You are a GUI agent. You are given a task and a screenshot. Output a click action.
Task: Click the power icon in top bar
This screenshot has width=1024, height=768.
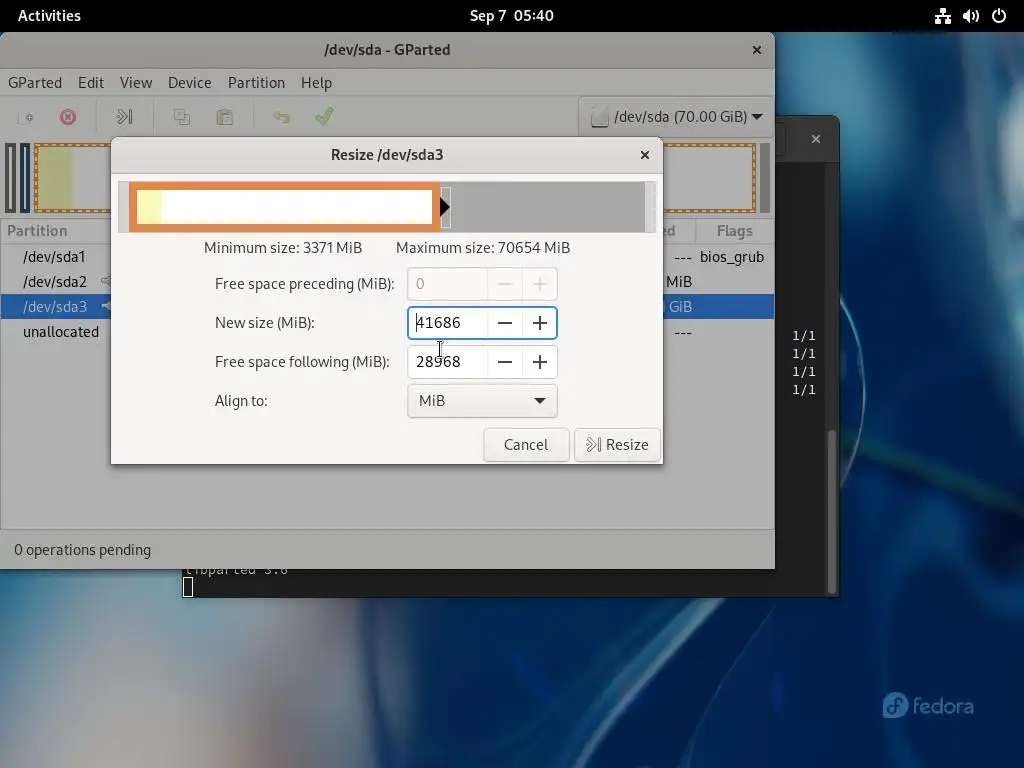click(999, 16)
